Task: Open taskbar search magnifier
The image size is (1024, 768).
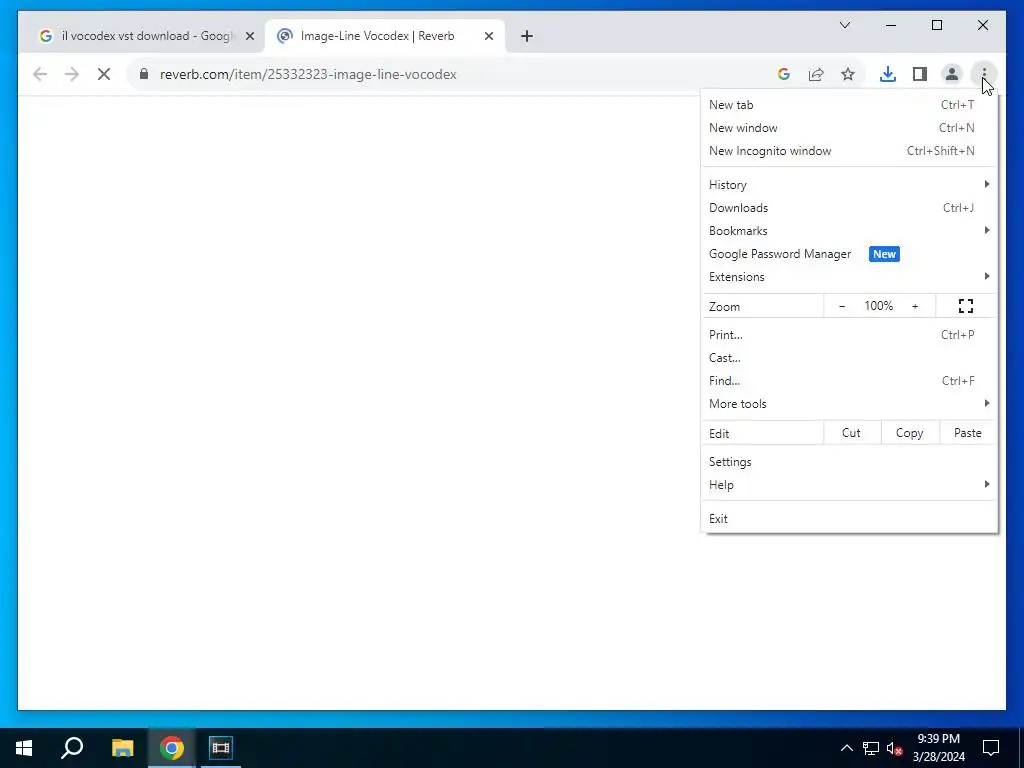Action: click(72, 748)
